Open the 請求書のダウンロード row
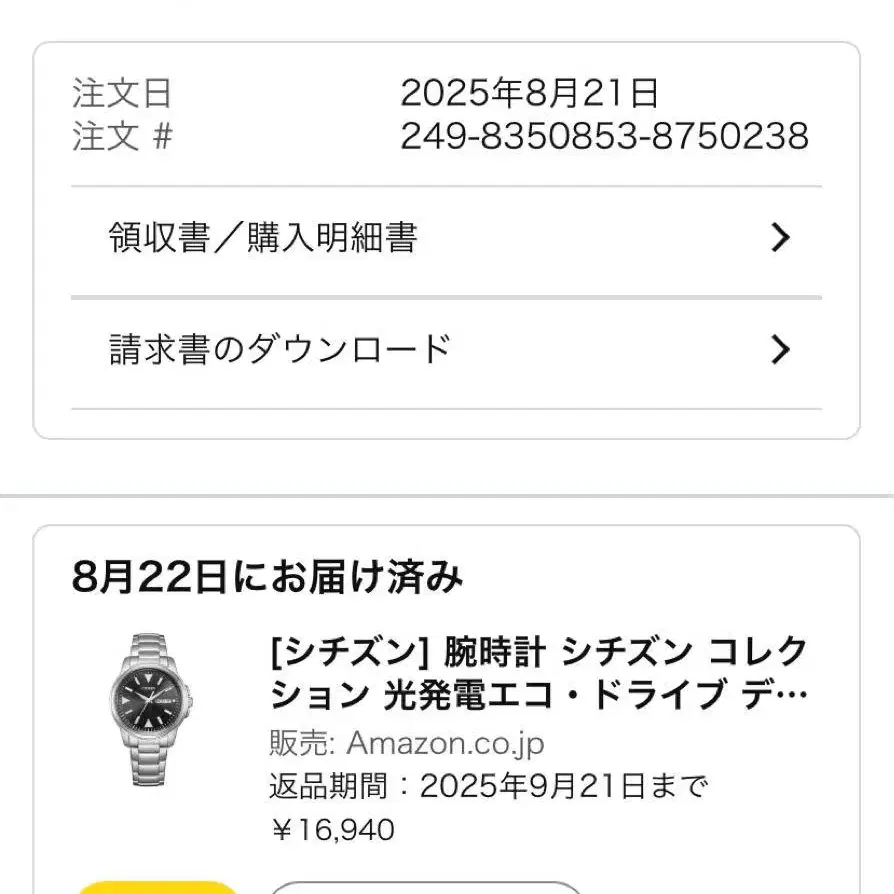894x894 pixels. click(280, 350)
